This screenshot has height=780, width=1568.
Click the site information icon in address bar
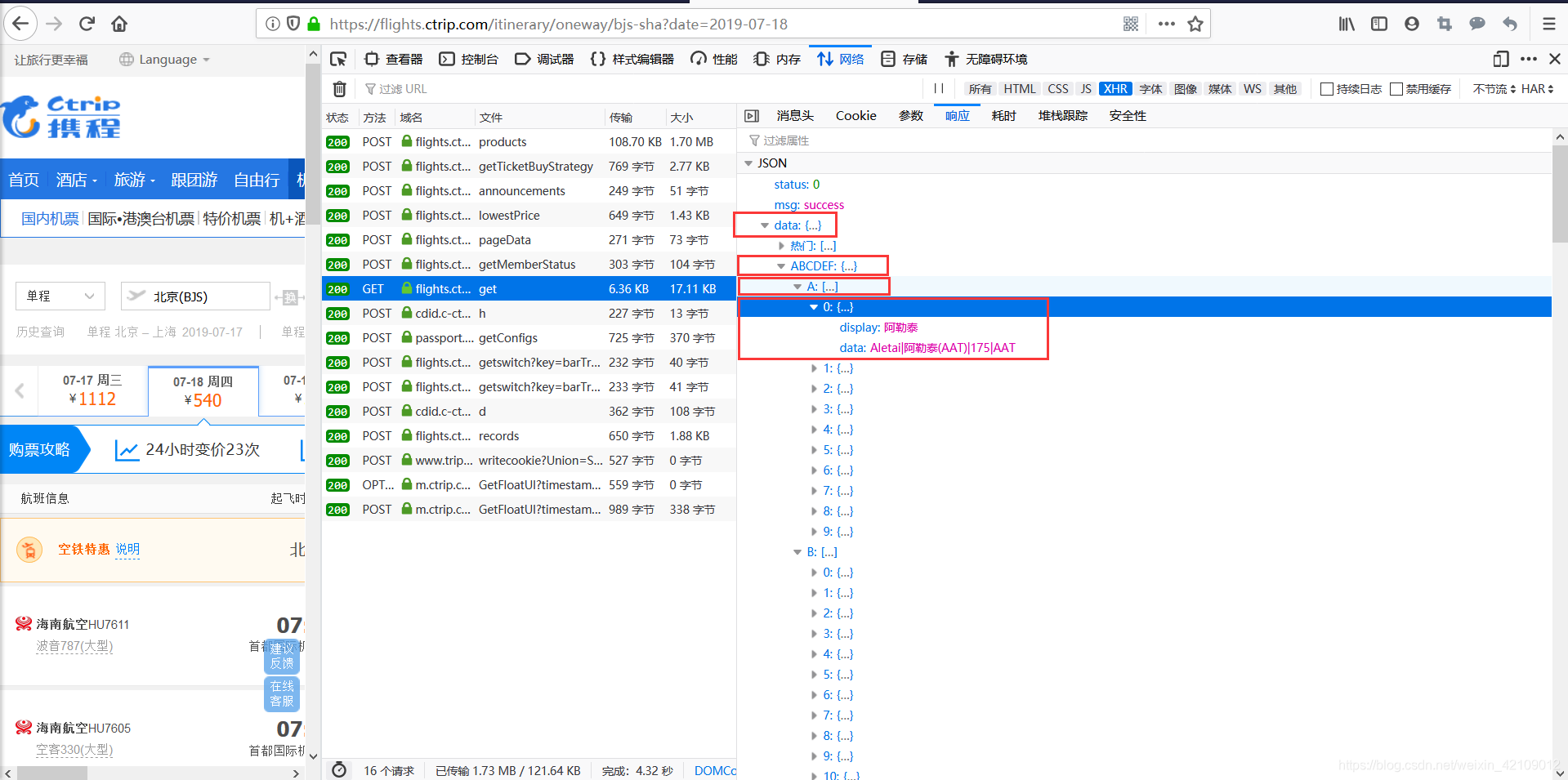(x=273, y=24)
